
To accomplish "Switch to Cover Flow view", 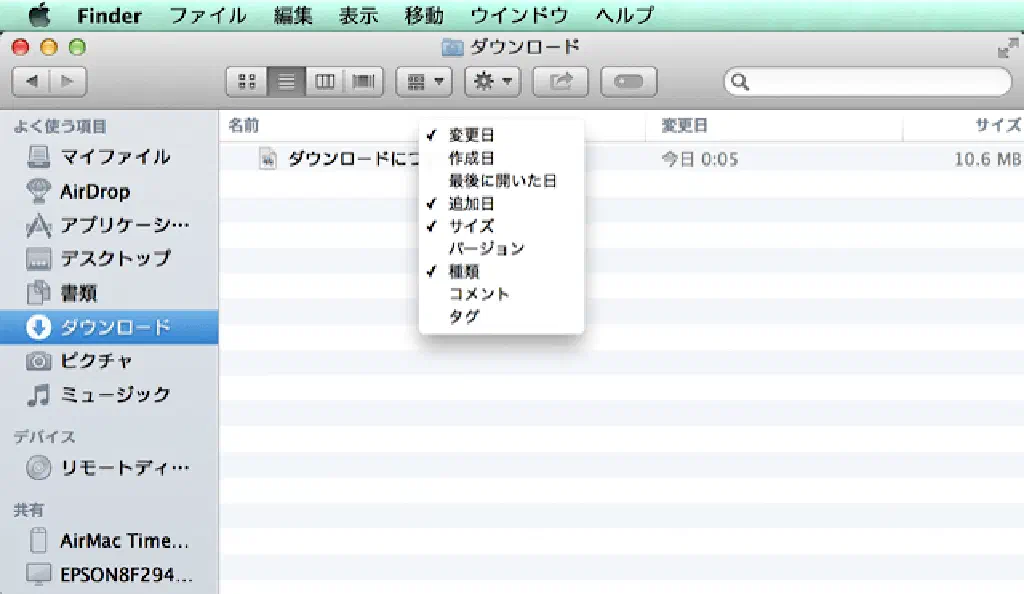I will 363,82.
